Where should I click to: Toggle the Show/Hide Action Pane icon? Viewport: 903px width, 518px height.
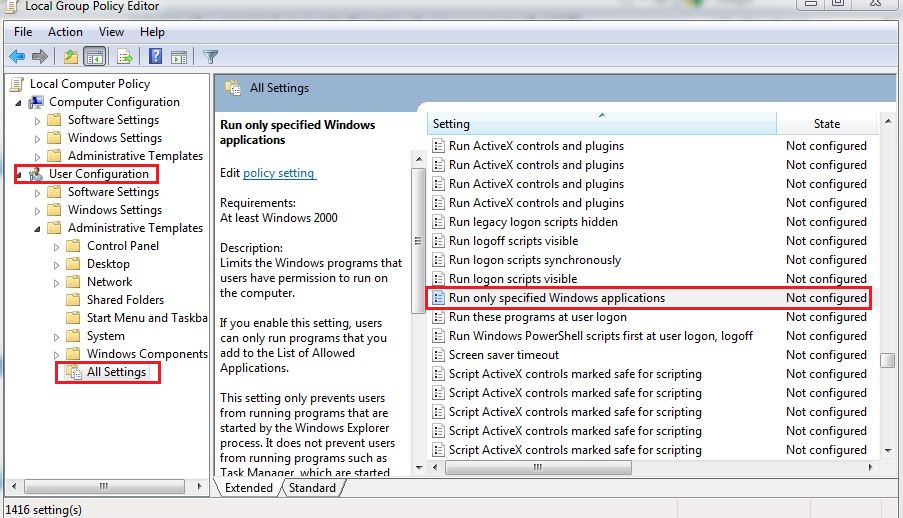179,57
